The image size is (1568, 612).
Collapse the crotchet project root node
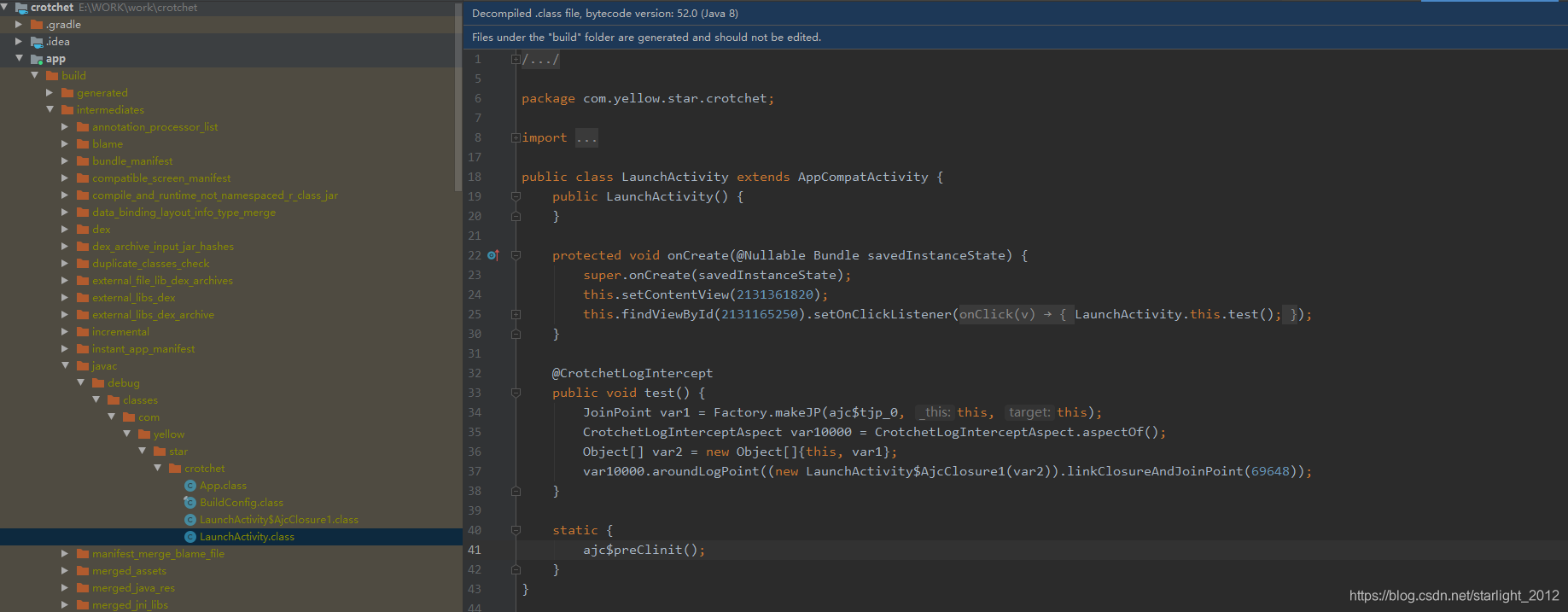pos(4,7)
